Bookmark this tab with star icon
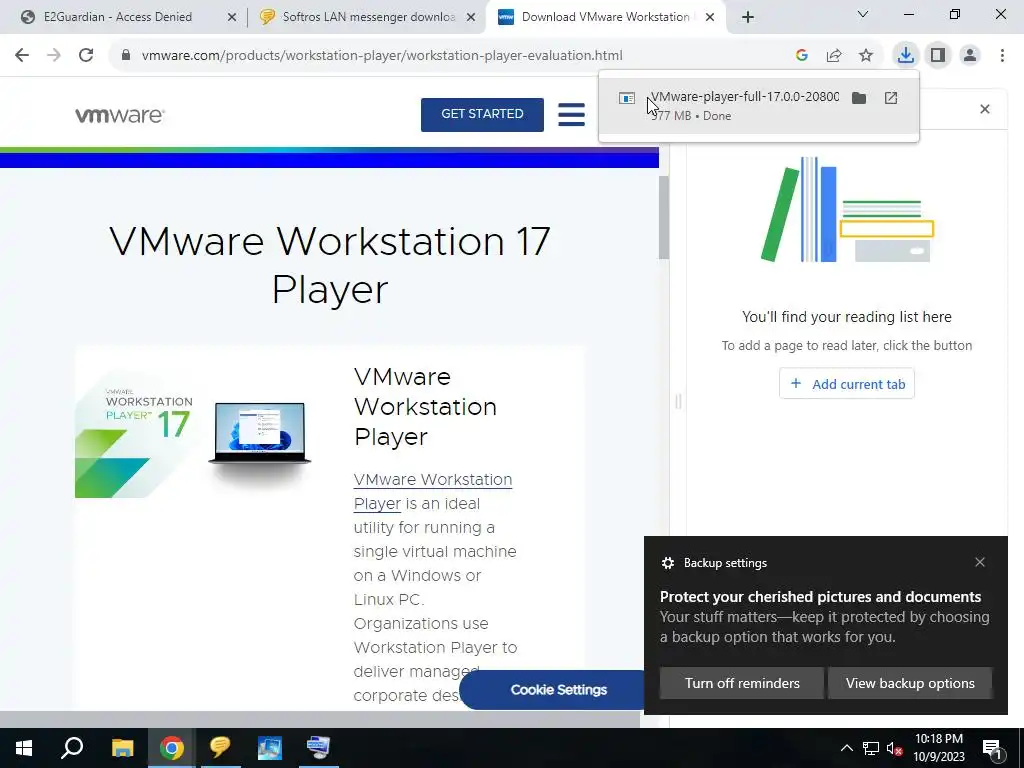The image size is (1024, 768). point(866,56)
